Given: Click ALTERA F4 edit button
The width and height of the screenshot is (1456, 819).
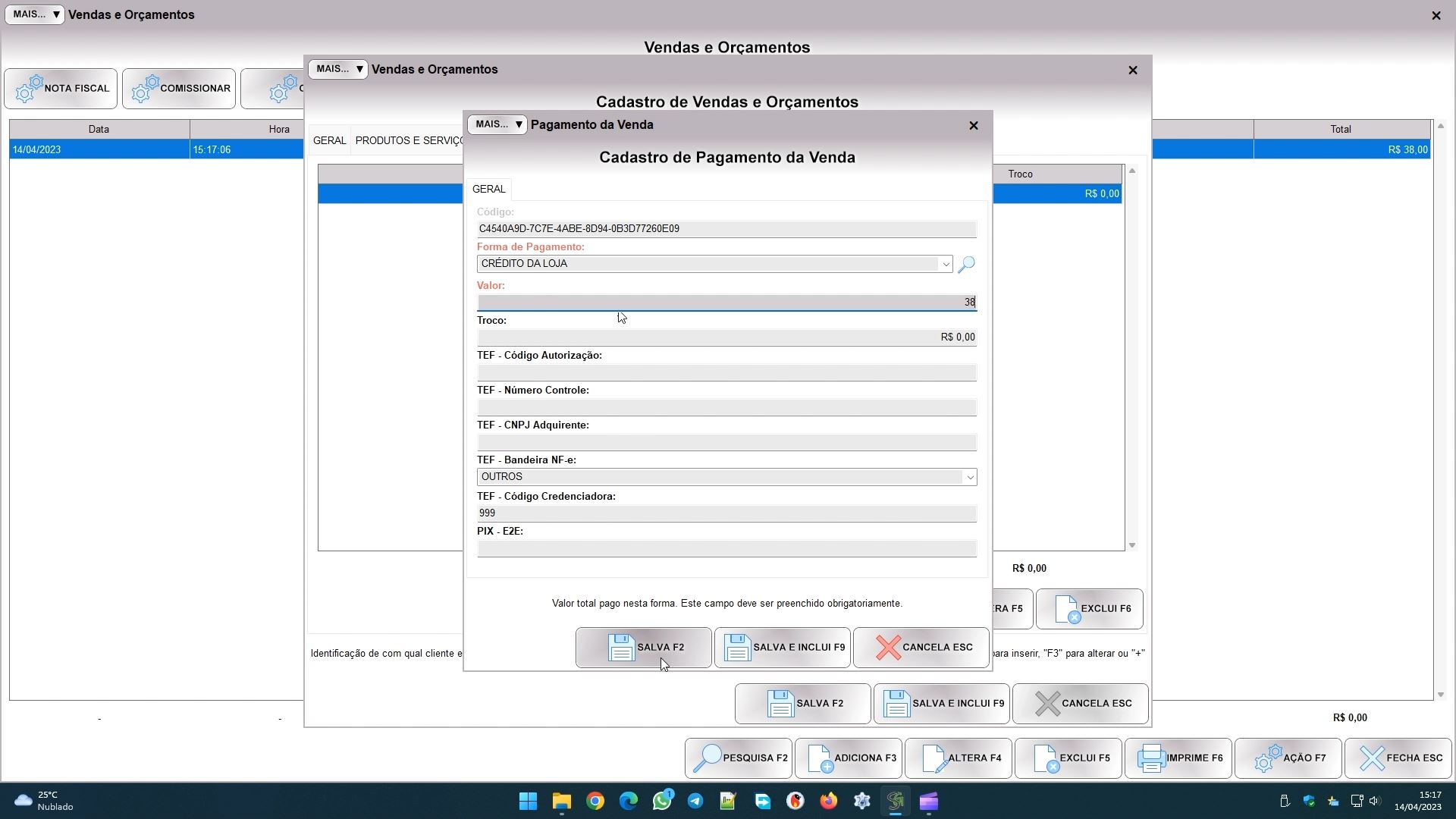Looking at the screenshot, I should (959, 758).
